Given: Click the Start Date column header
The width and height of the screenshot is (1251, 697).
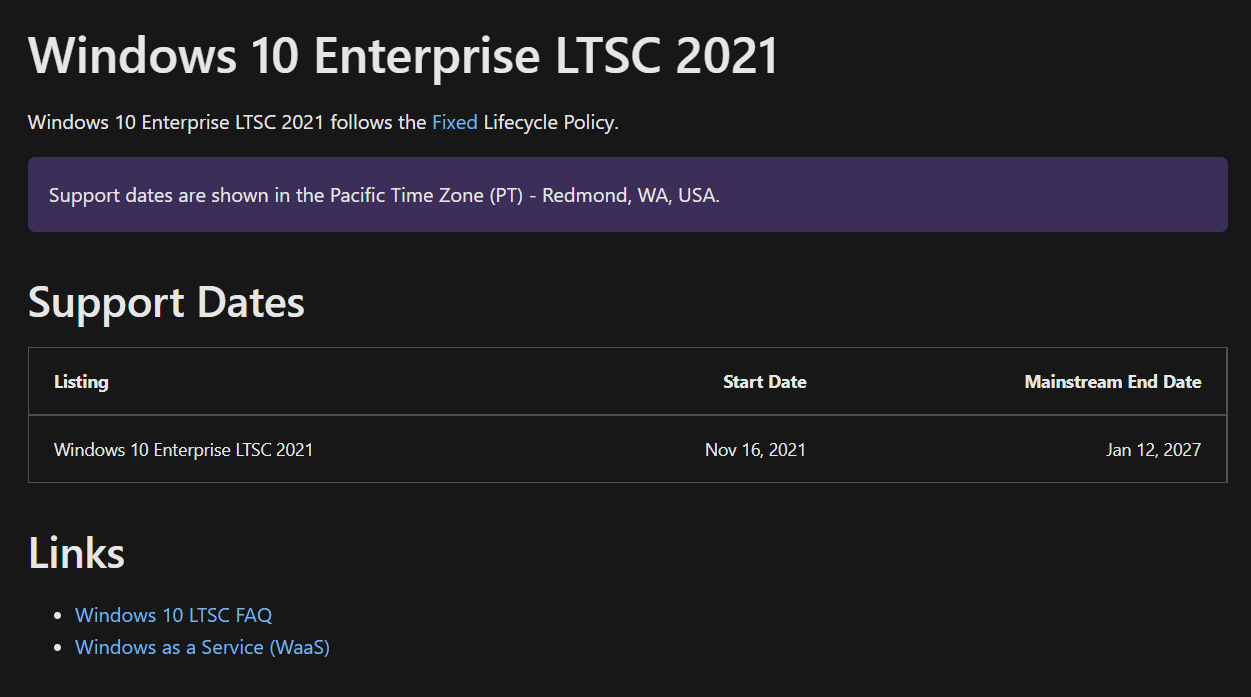Looking at the screenshot, I should point(764,382).
